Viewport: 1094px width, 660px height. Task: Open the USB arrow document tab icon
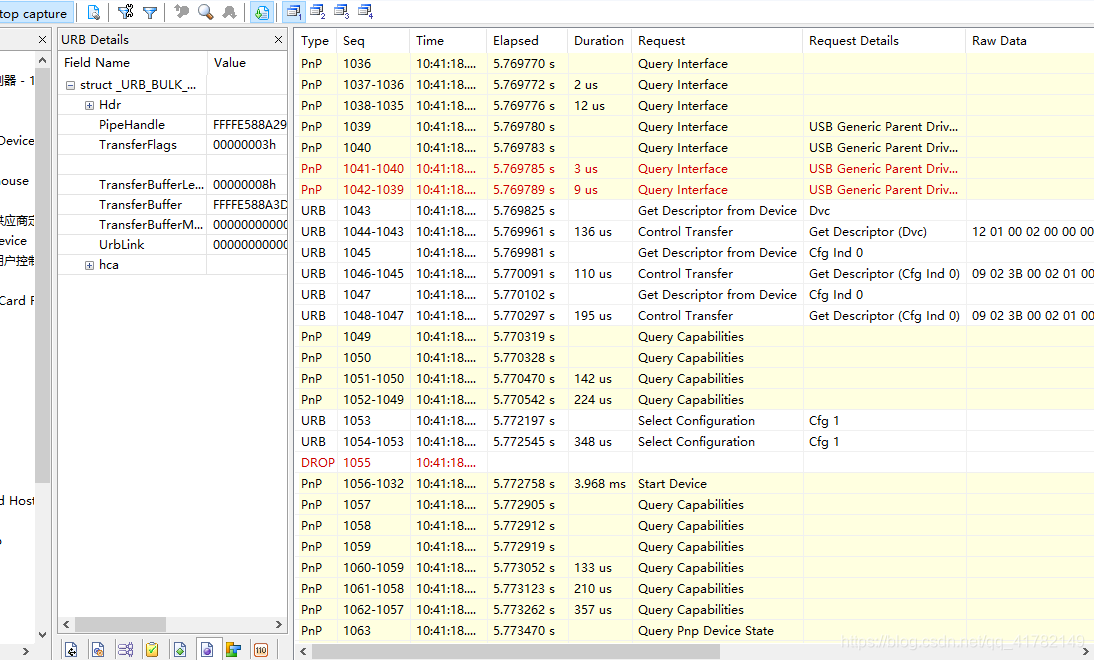71,650
